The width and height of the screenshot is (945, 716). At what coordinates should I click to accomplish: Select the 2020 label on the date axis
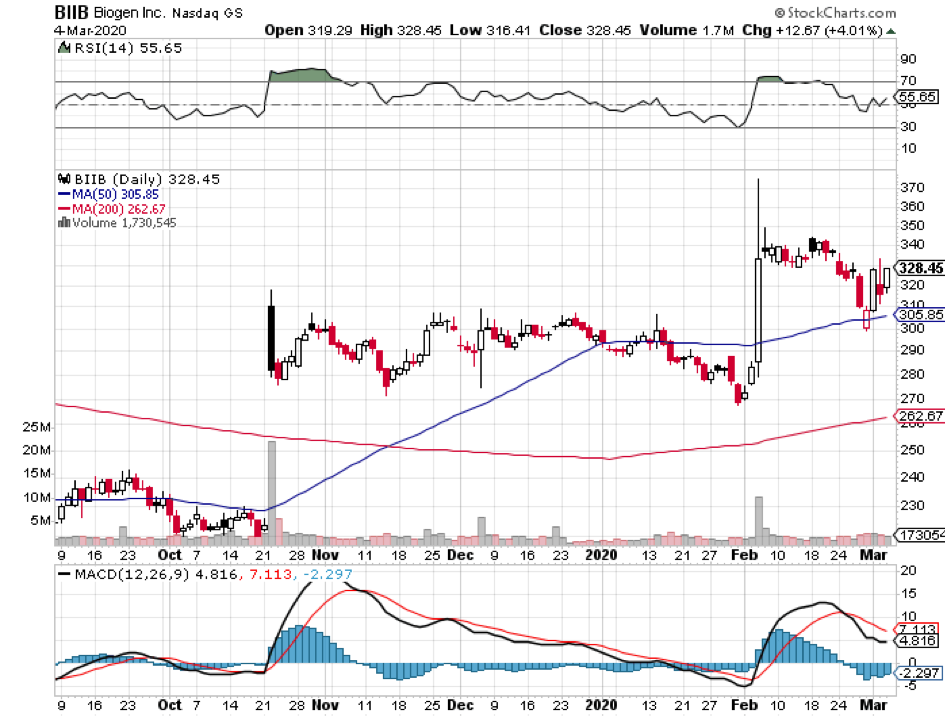point(603,552)
